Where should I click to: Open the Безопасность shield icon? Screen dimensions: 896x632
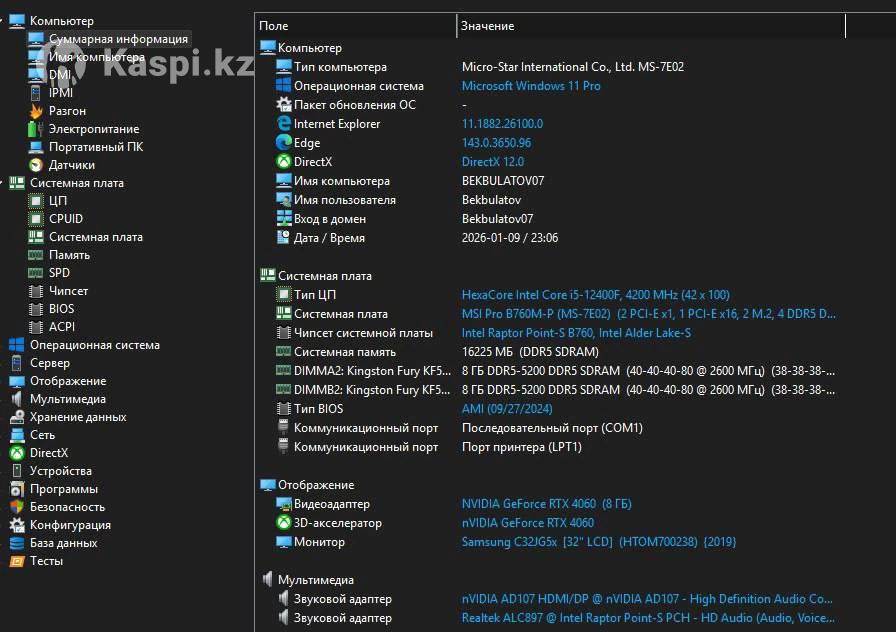17,507
